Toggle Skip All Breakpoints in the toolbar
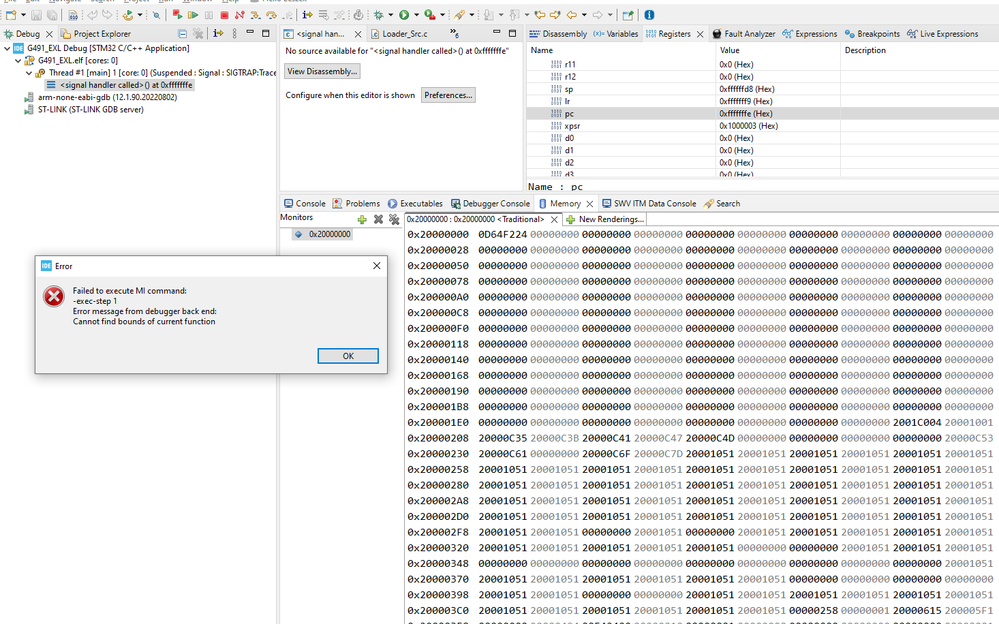 [x=156, y=15]
